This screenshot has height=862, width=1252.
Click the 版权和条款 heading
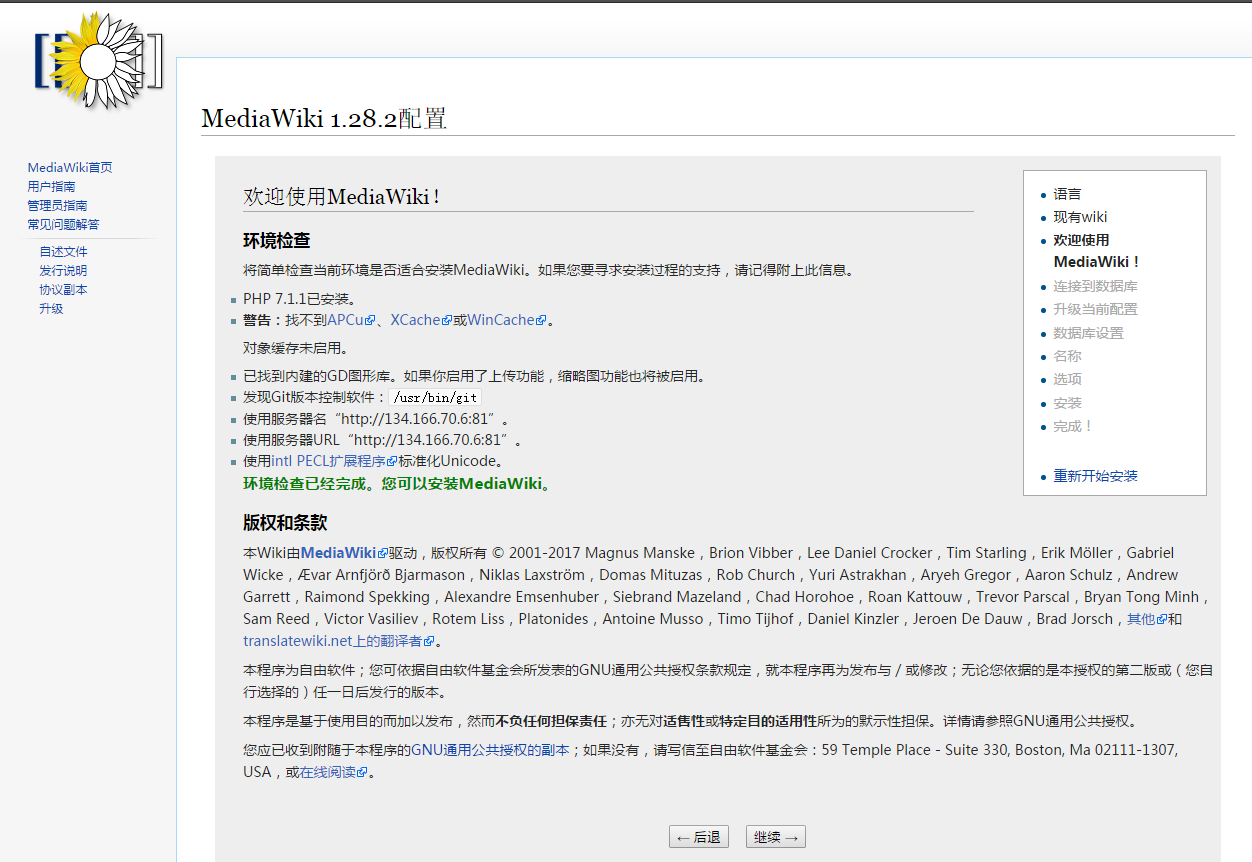(285, 523)
